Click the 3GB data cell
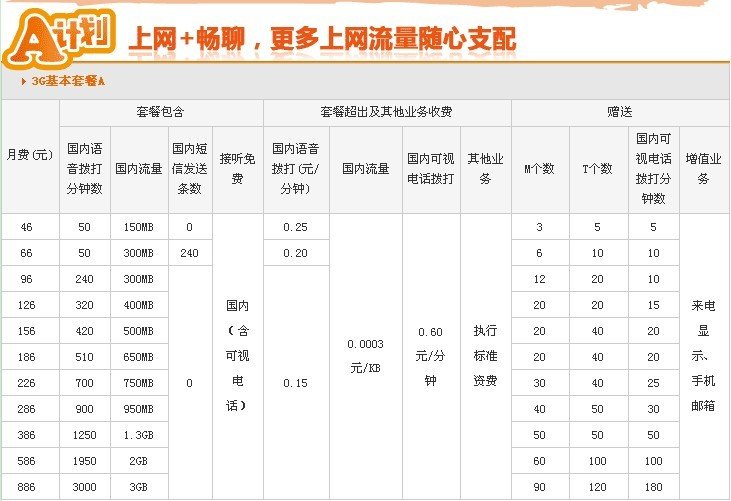Image resolution: width=731 pixels, height=501 pixels. [139, 487]
